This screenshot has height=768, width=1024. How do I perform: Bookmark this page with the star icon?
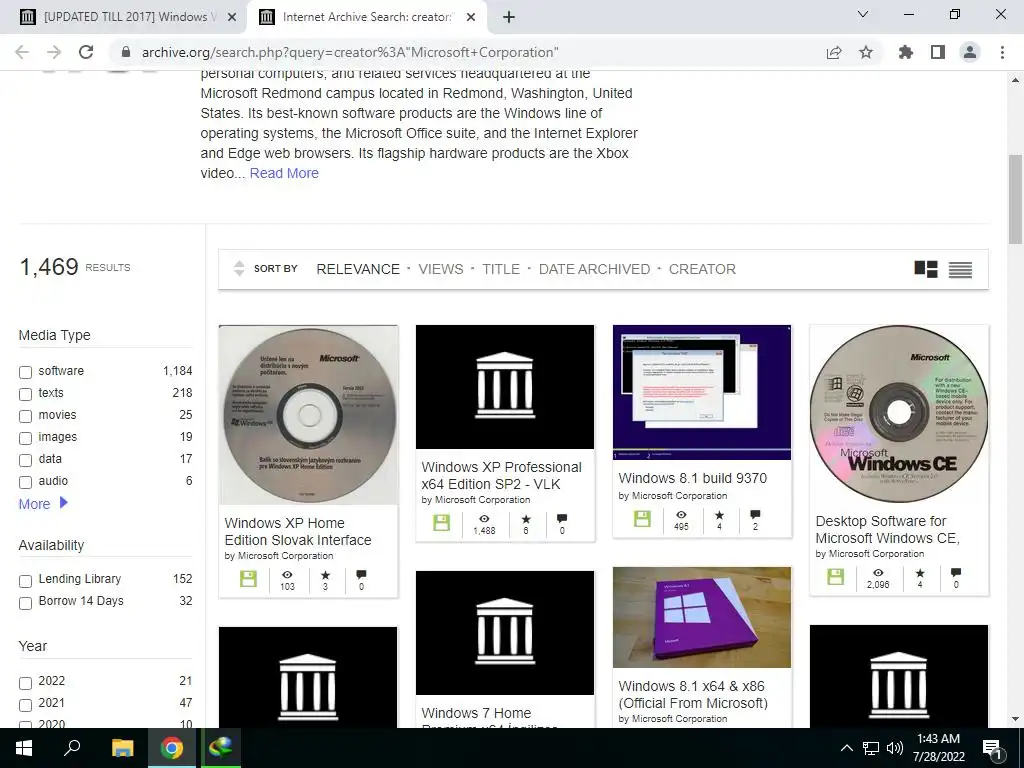pyautogui.click(x=866, y=52)
